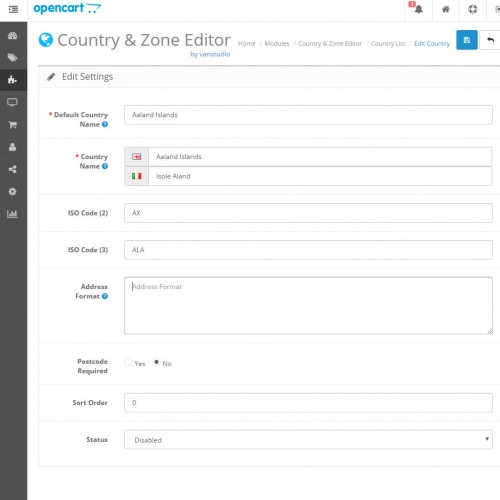Select No for Postcode Required
Image resolution: width=500 pixels, height=500 pixels.
156,362
